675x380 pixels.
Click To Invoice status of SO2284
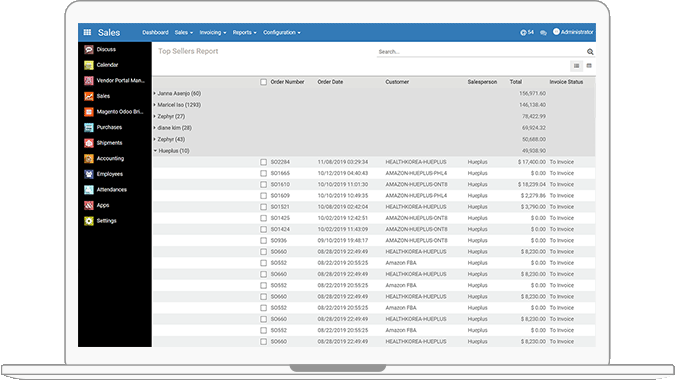click(562, 162)
